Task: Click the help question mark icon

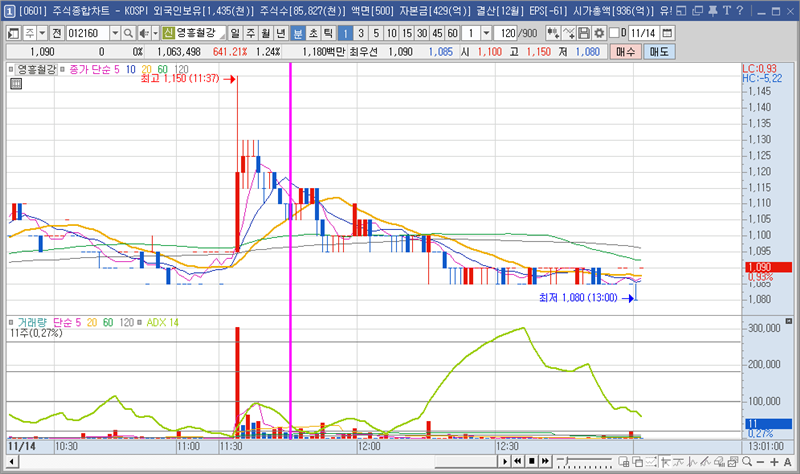Action: point(739,11)
